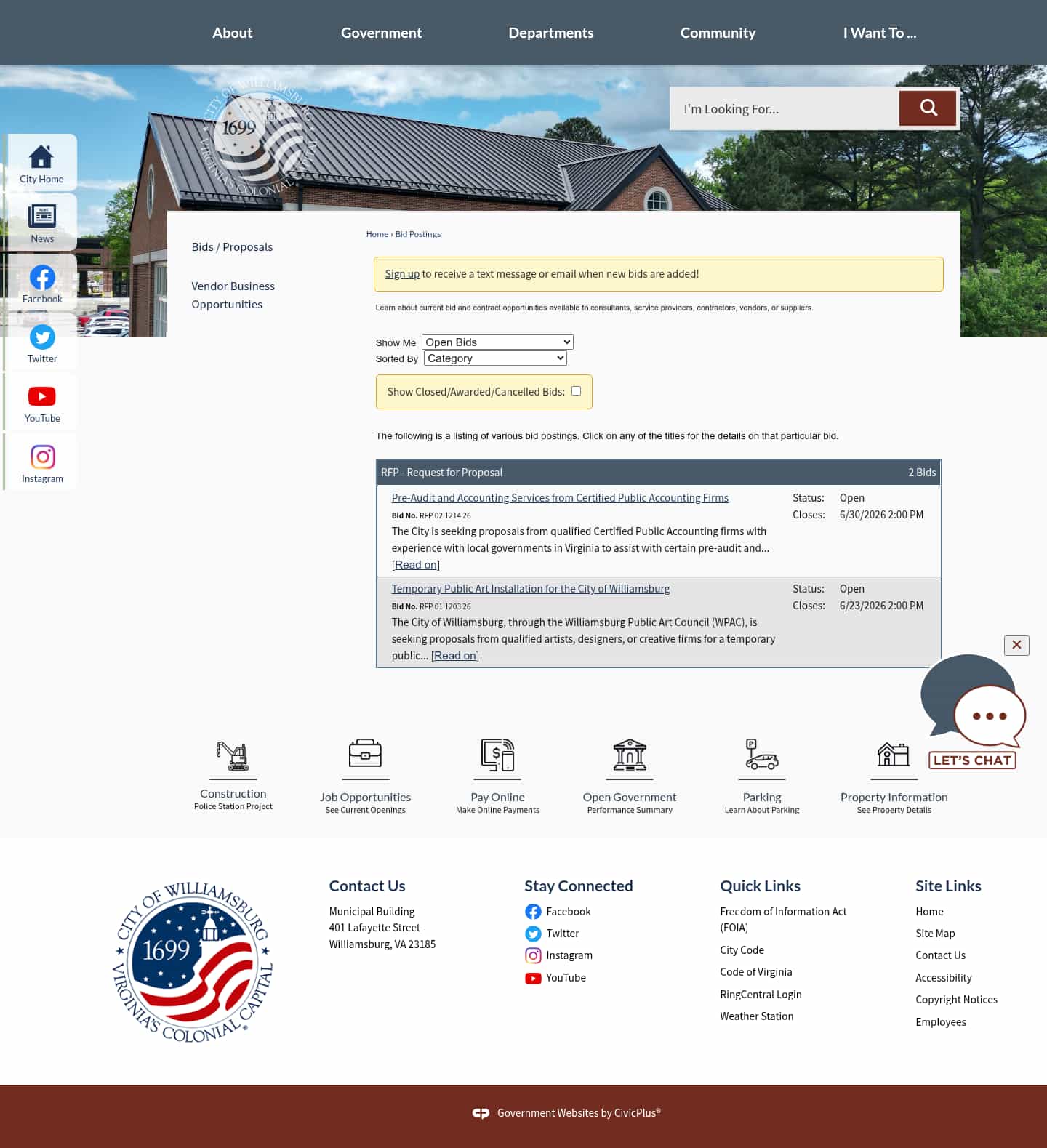This screenshot has height=1148, width=1047.
Task: Click the Make Online Payments caption
Action: pos(497,810)
